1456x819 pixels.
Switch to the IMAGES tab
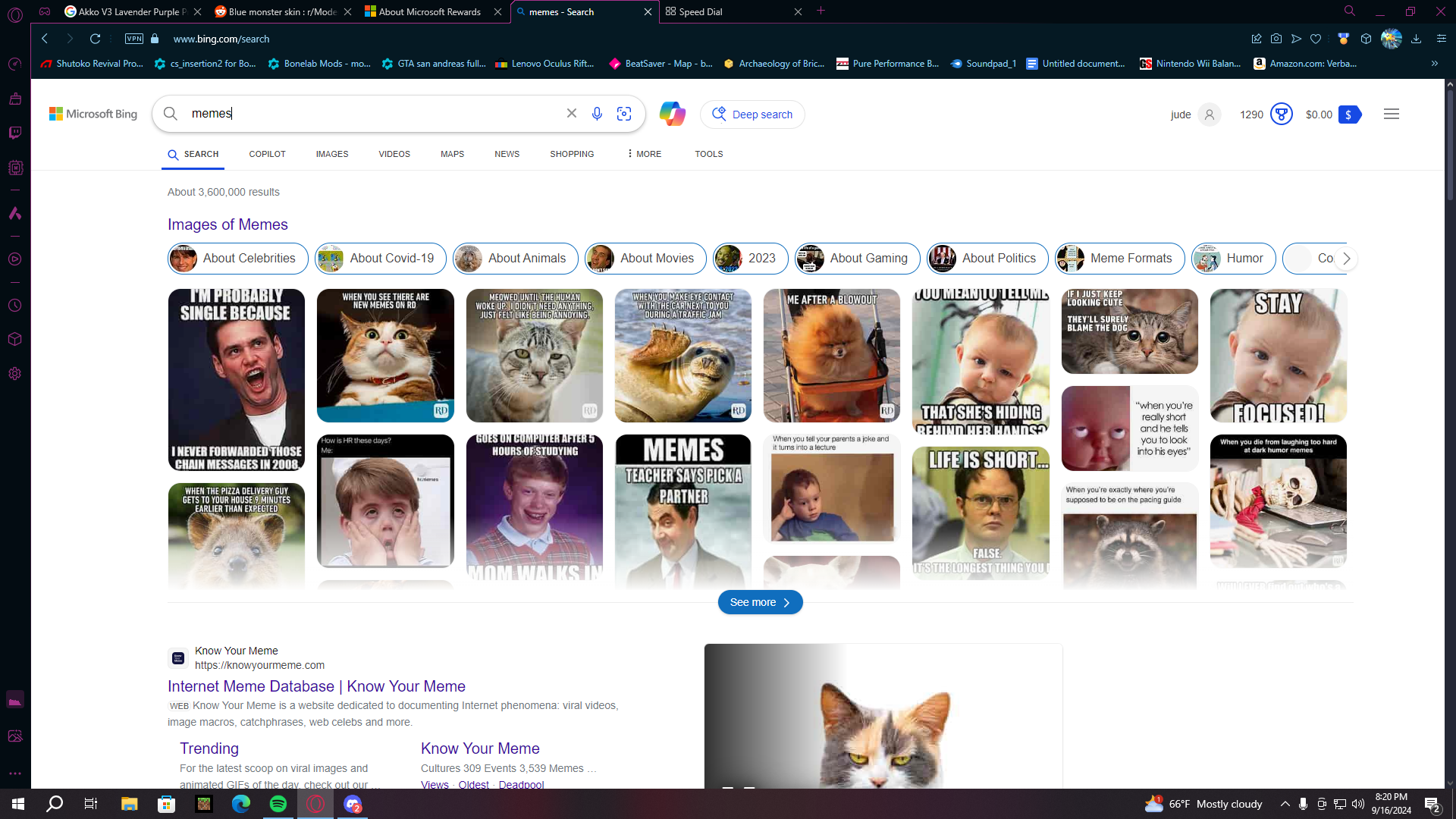[x=332, y=154]
